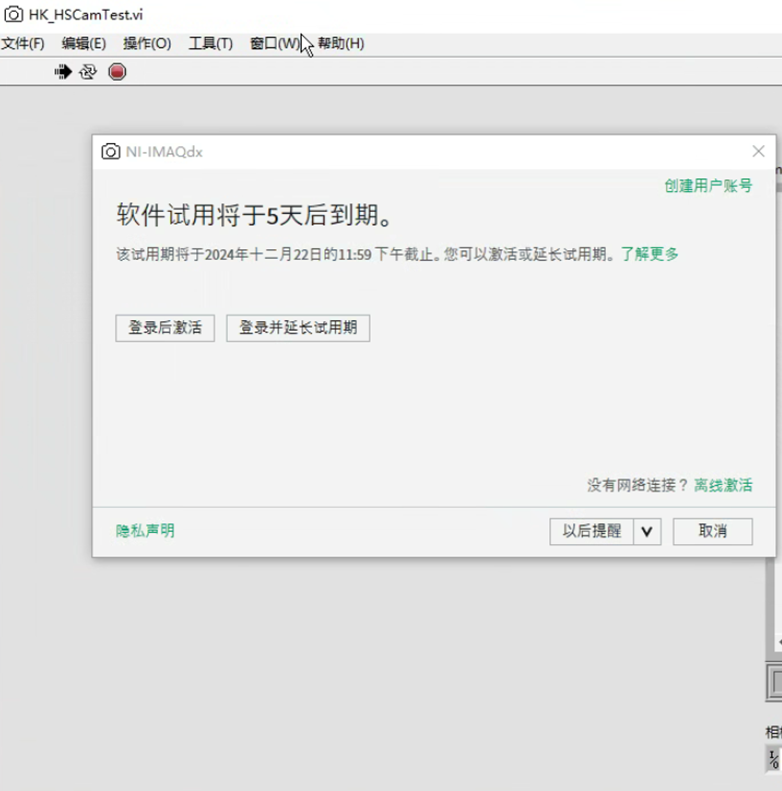
Task: Click the 登录后激活 button
Action: click(165, 328)
